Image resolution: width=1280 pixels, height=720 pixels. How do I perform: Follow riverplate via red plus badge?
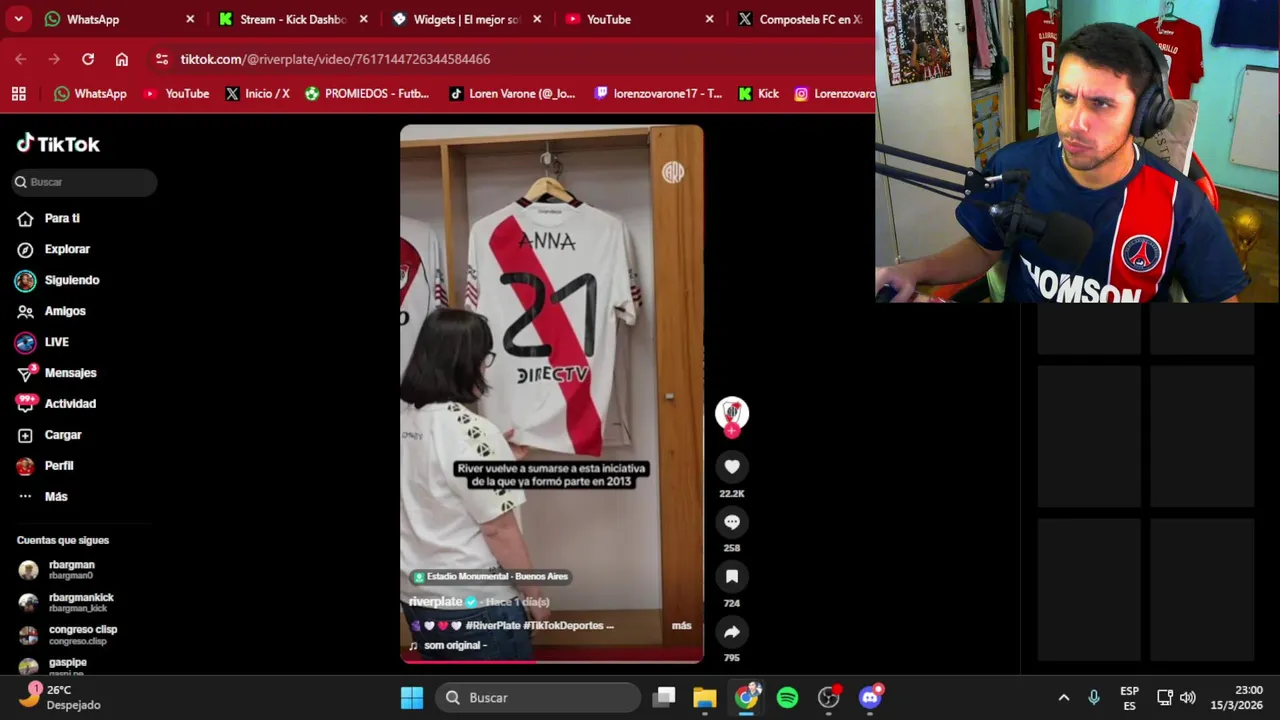732,431
